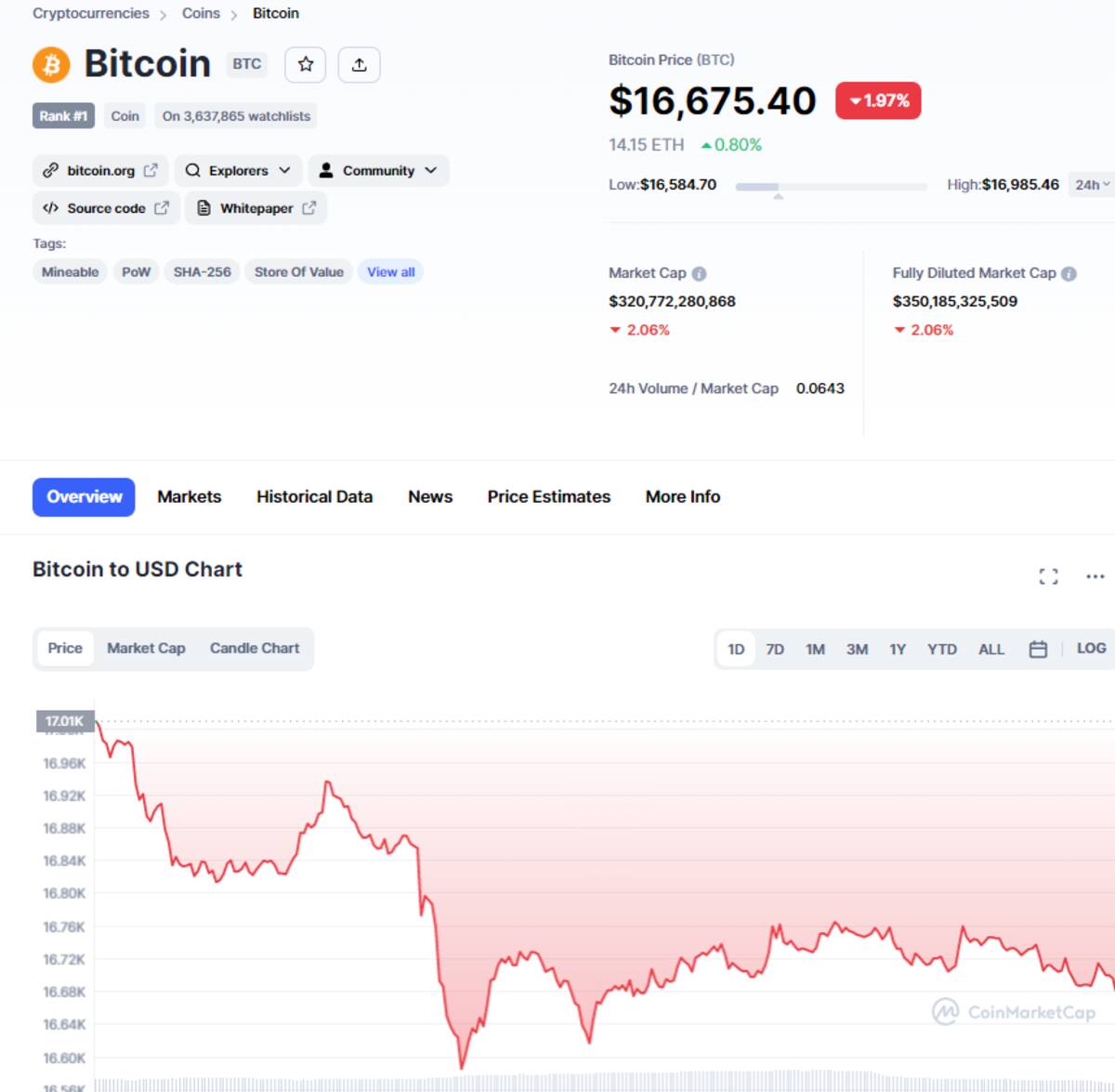This screenshot has width=1115, height=1092.
Task: Click View all tags
Action: pyautogui.click(x=390, y=271)
